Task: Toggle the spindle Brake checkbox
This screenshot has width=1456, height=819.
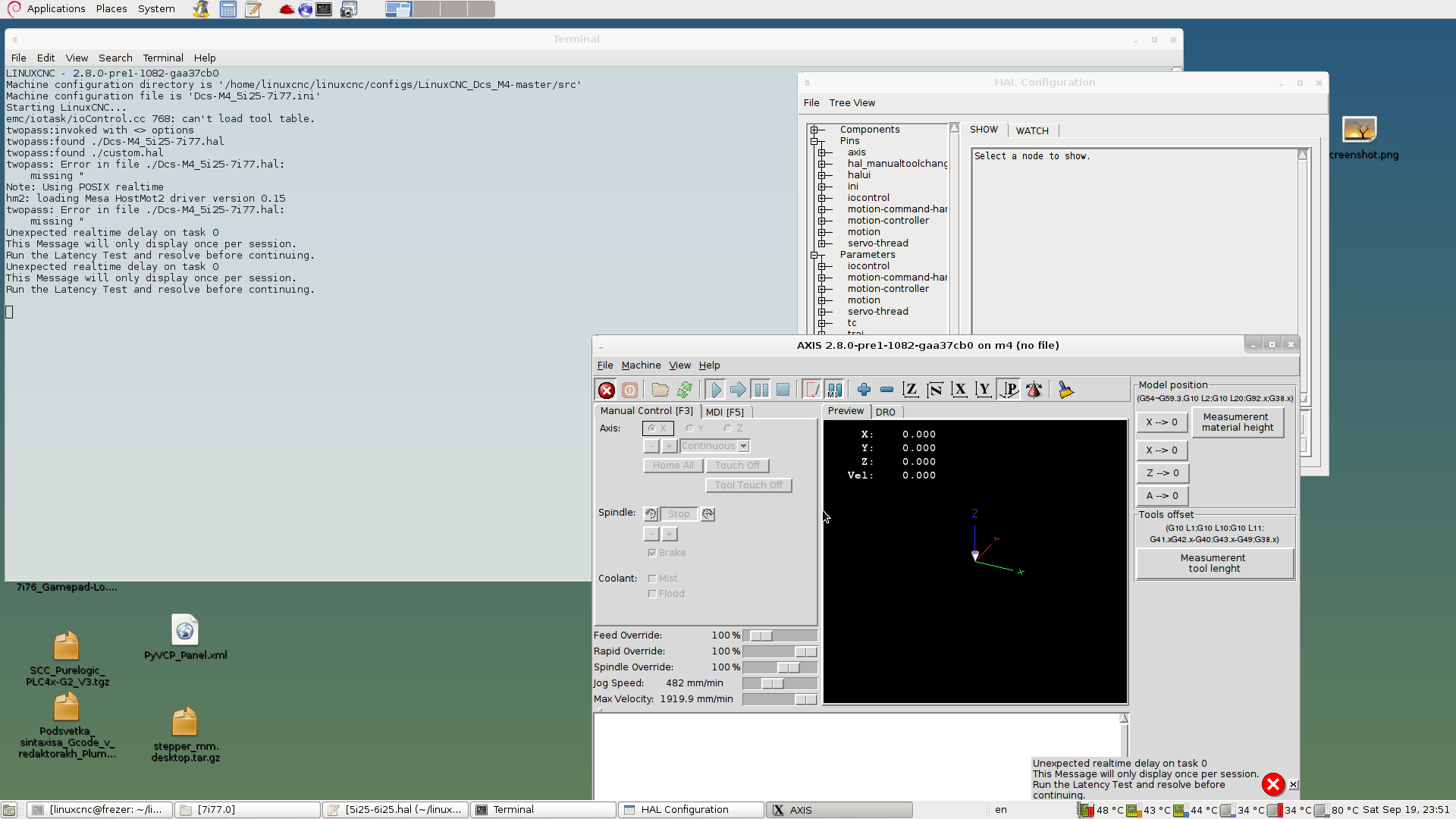Action: [x=652, y=553]
